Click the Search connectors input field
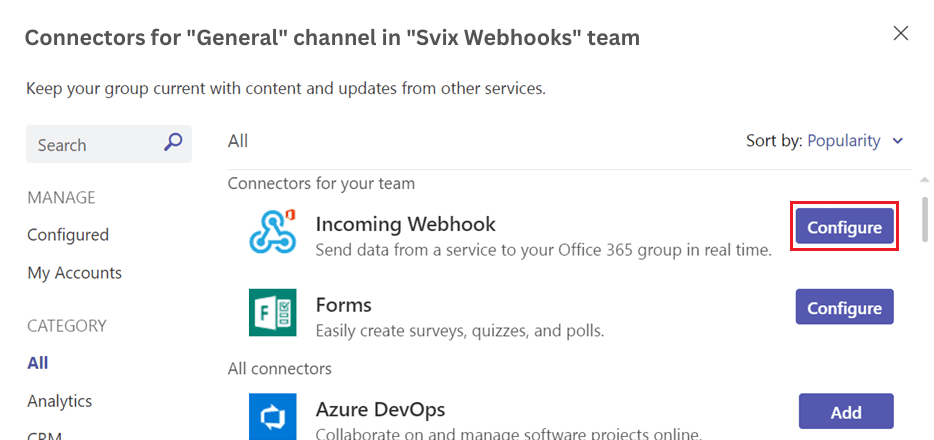 pyautogui.click(x=108, y=143)
